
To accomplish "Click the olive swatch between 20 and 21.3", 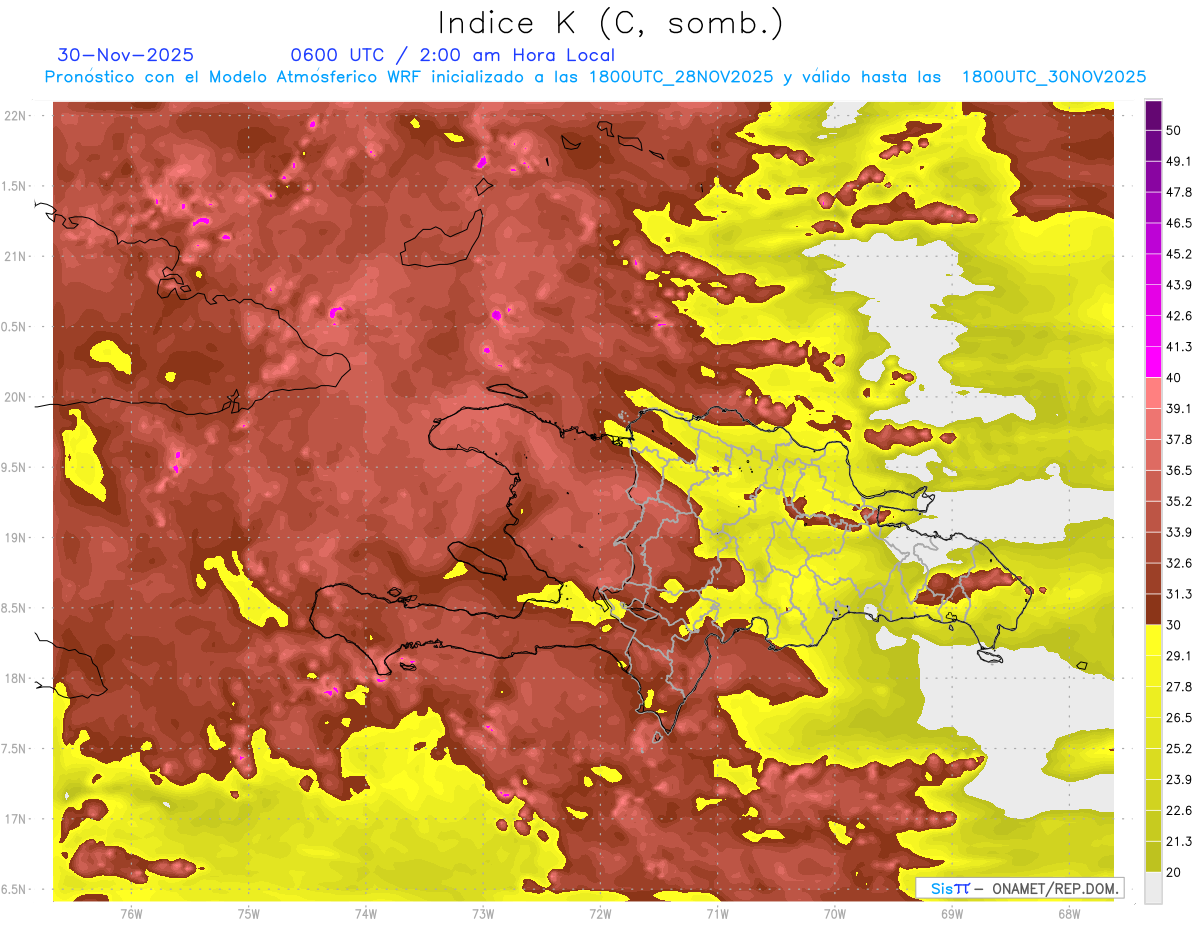I will coord(1153,857).
